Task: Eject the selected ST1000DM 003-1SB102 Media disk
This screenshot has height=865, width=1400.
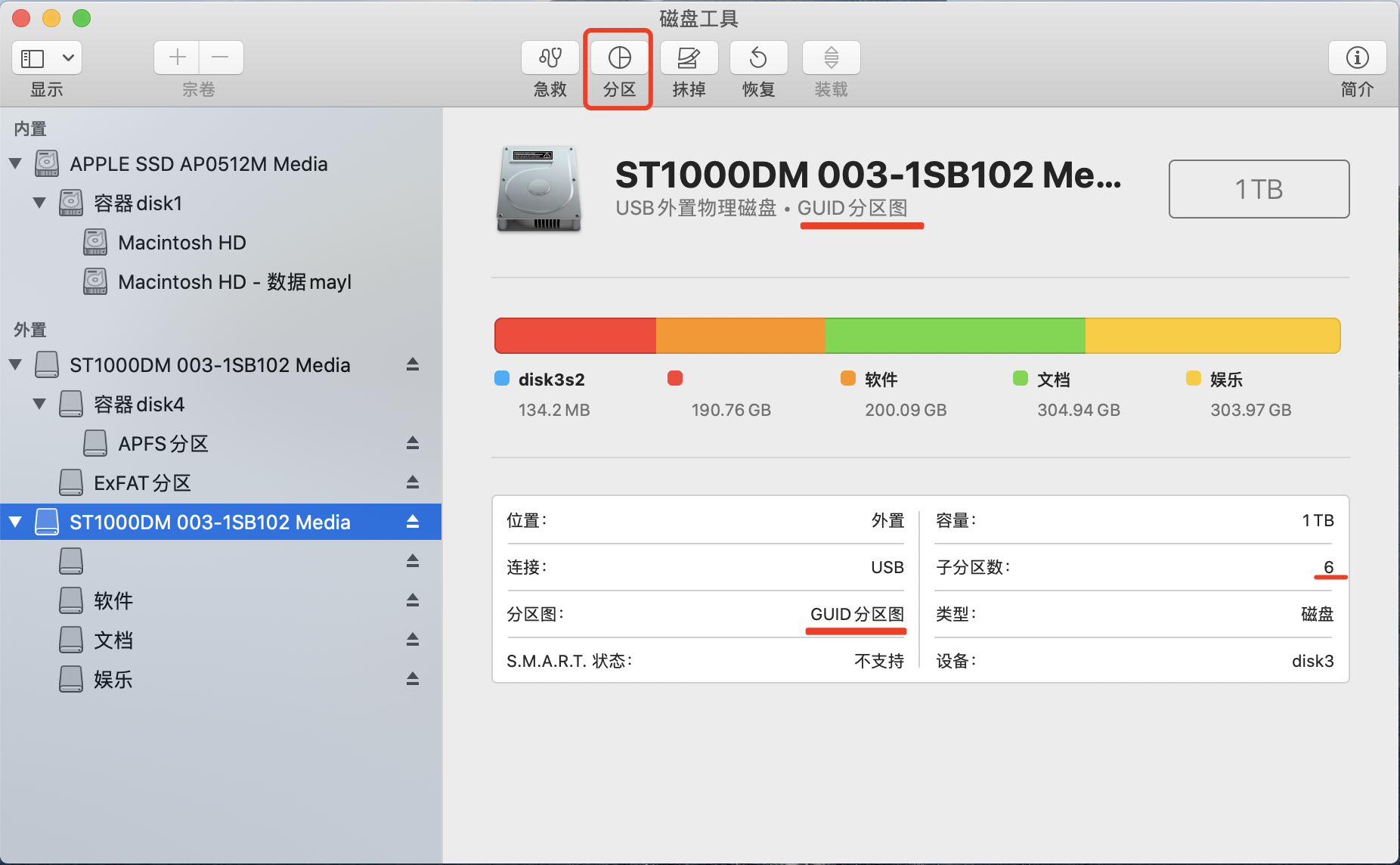Action: (413, 522)
